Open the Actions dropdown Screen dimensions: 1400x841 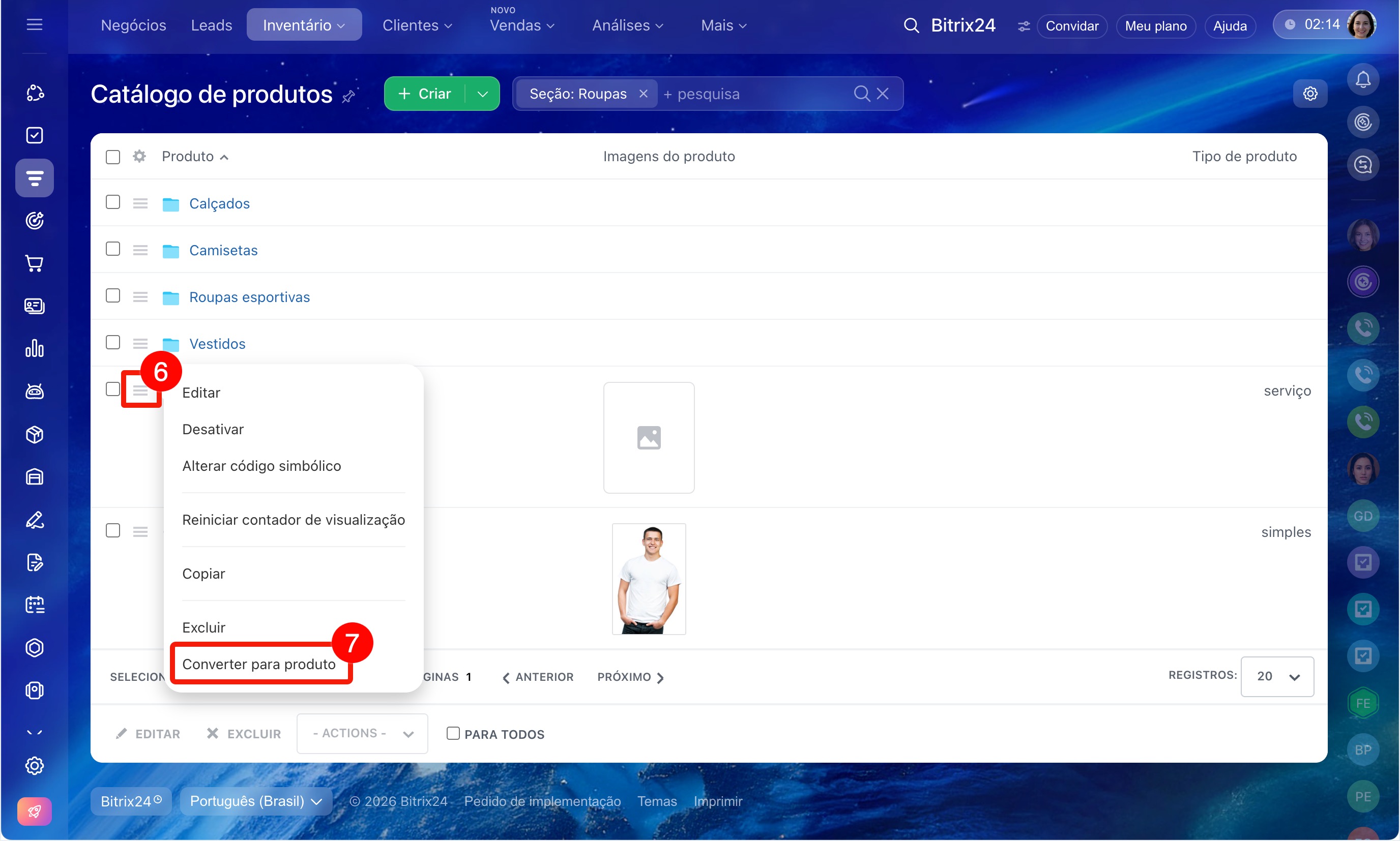click(362, 733)
